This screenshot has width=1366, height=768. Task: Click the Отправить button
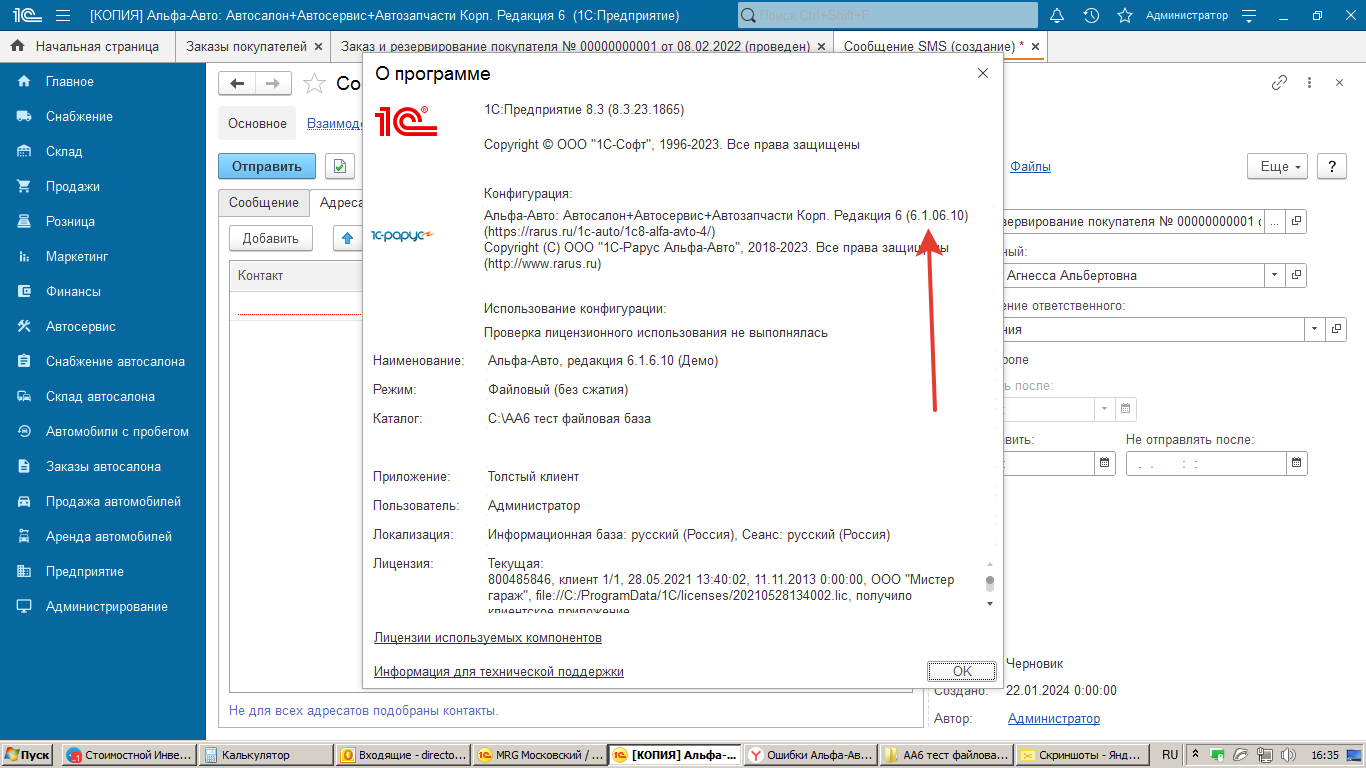[x=267, y=166]
